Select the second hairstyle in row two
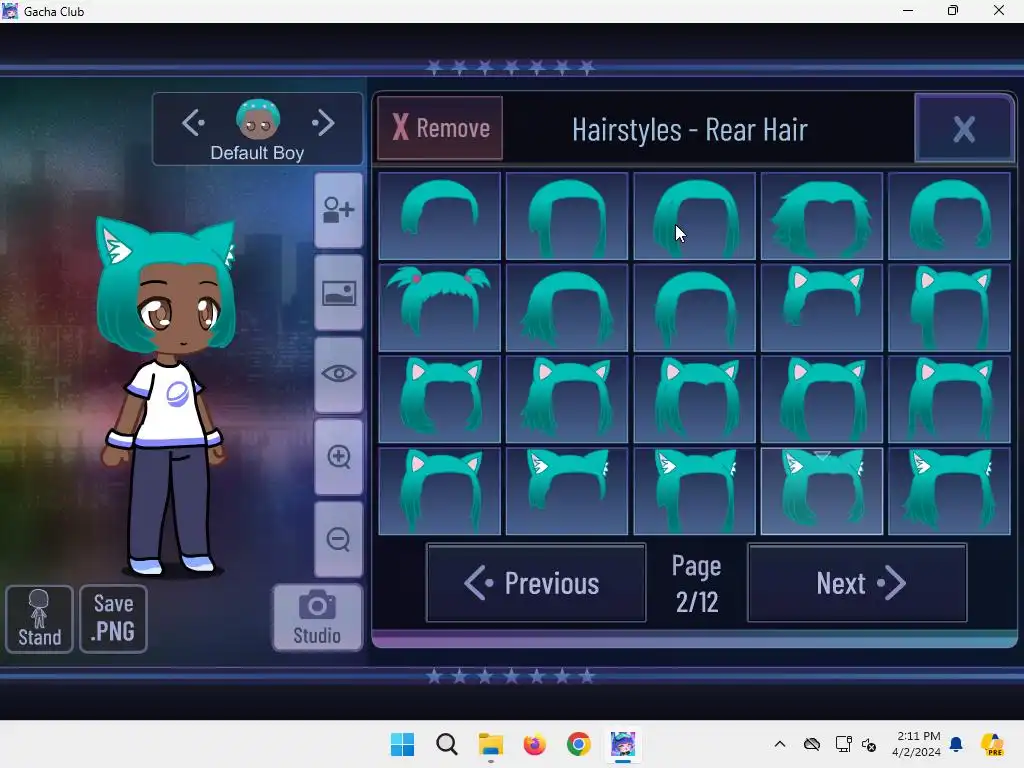1024x768 pixels. coord(567,308)
